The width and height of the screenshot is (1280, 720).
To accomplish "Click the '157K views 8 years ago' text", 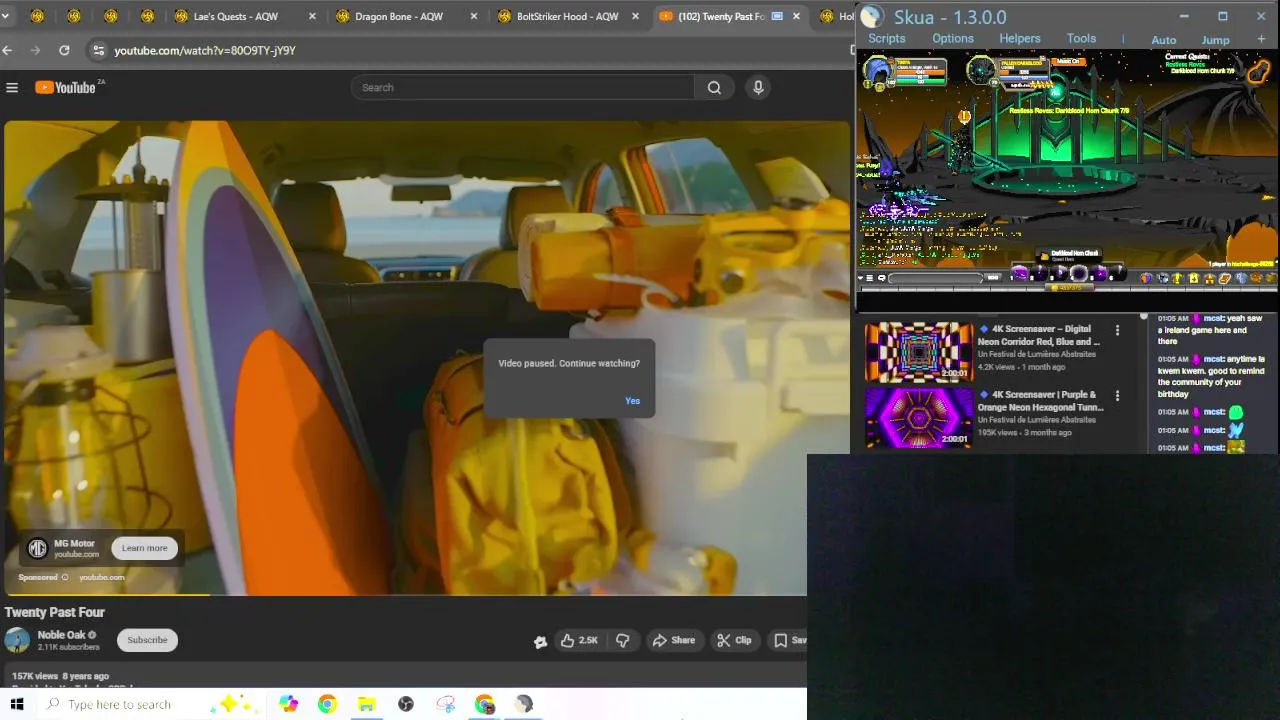I will pos(60,676).
